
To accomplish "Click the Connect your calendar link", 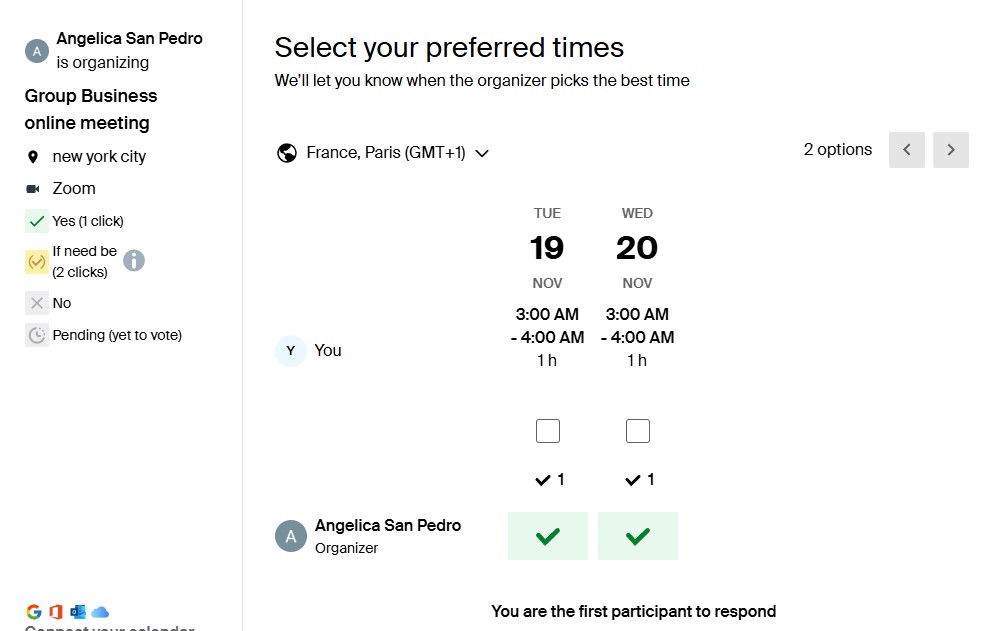I will [x=109, y=627].
